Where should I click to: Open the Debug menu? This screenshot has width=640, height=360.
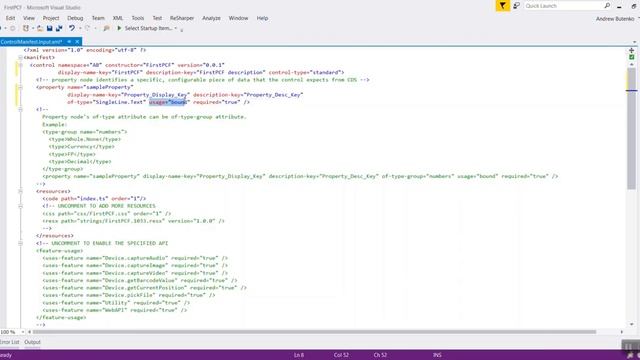tap(75, 18)
